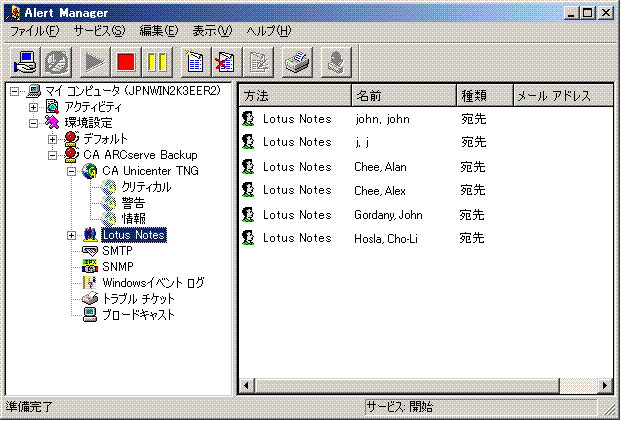621x422 pixels.
Task: Click the list horizontal scrollbar thumb
Action: (407, 385)
